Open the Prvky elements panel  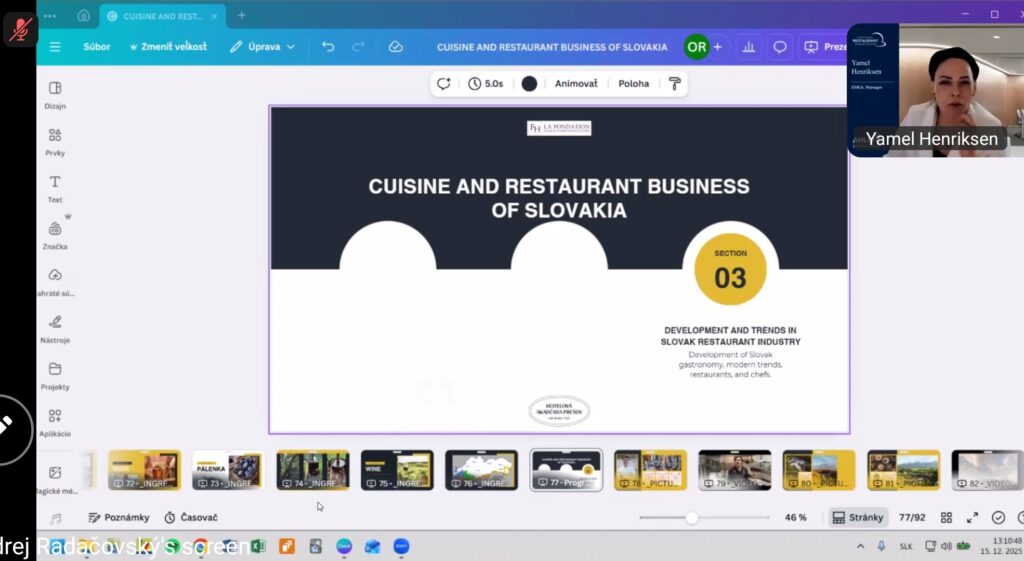click(x=55, y=141)
